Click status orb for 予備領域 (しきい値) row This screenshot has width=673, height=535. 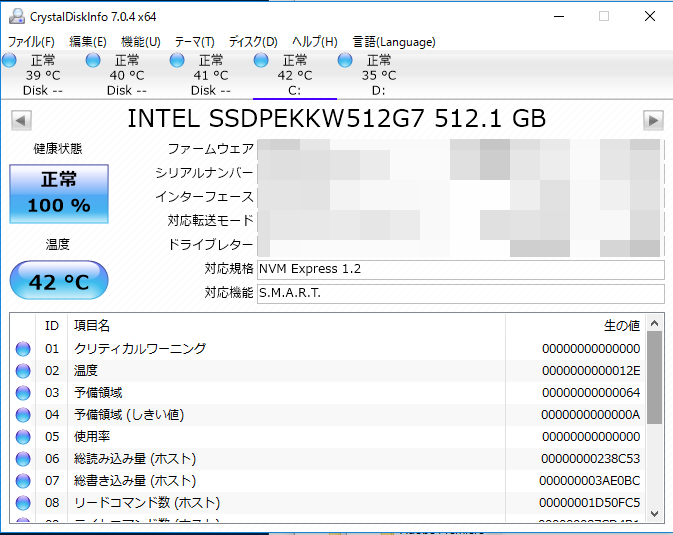[23, 415]
